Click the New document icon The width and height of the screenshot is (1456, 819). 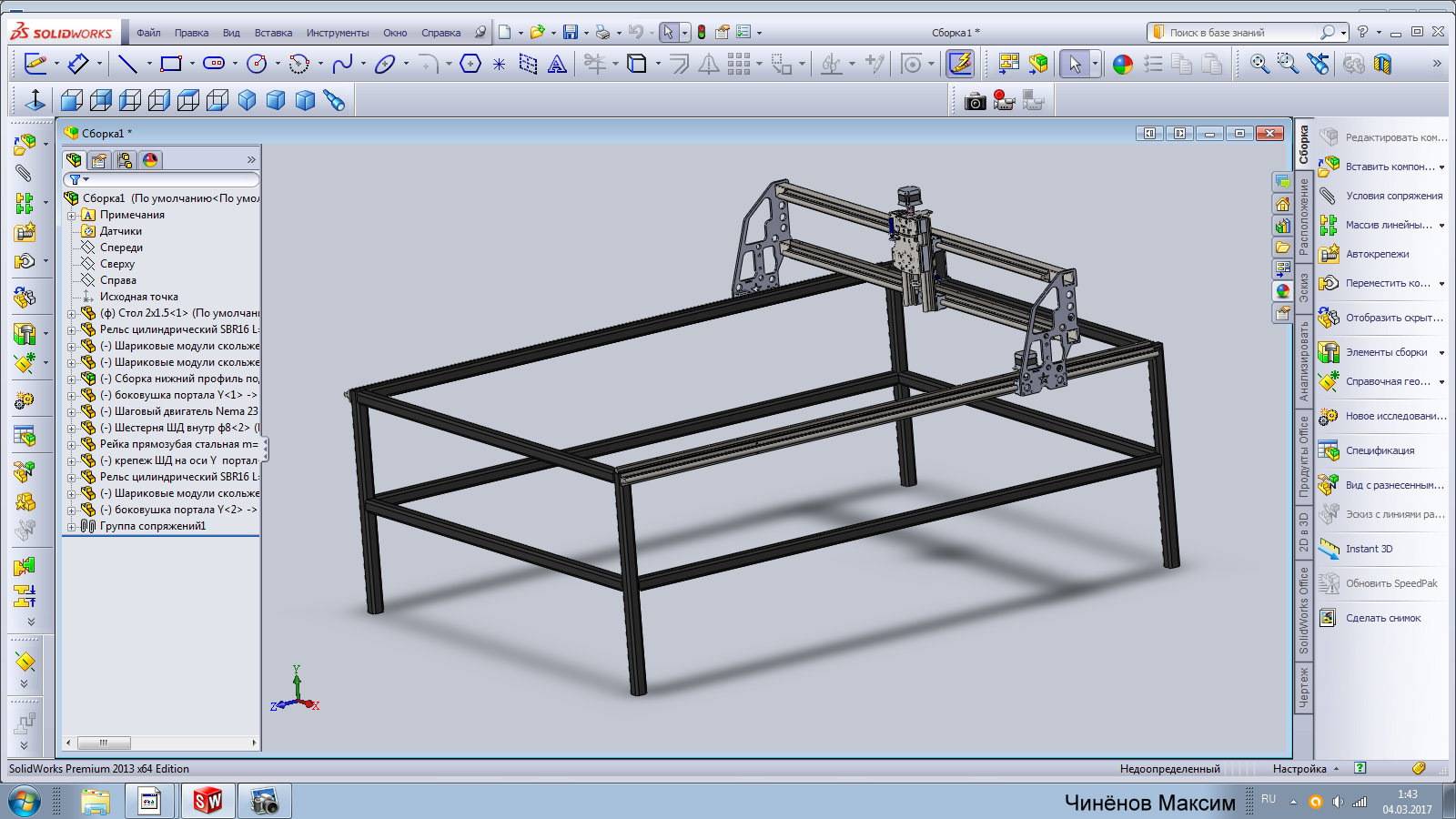(505, 32)
